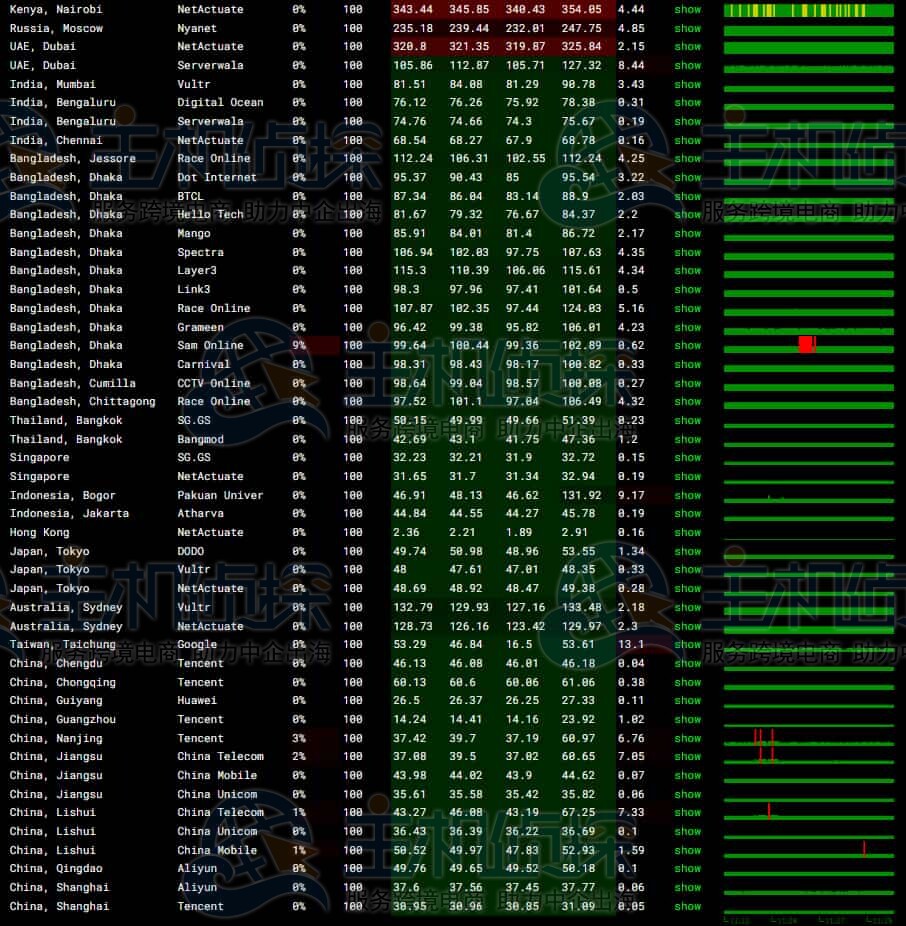The image size is (906, 926).
Task: Click provider name 'Digital Ocean'
Action: click(220, 103)
